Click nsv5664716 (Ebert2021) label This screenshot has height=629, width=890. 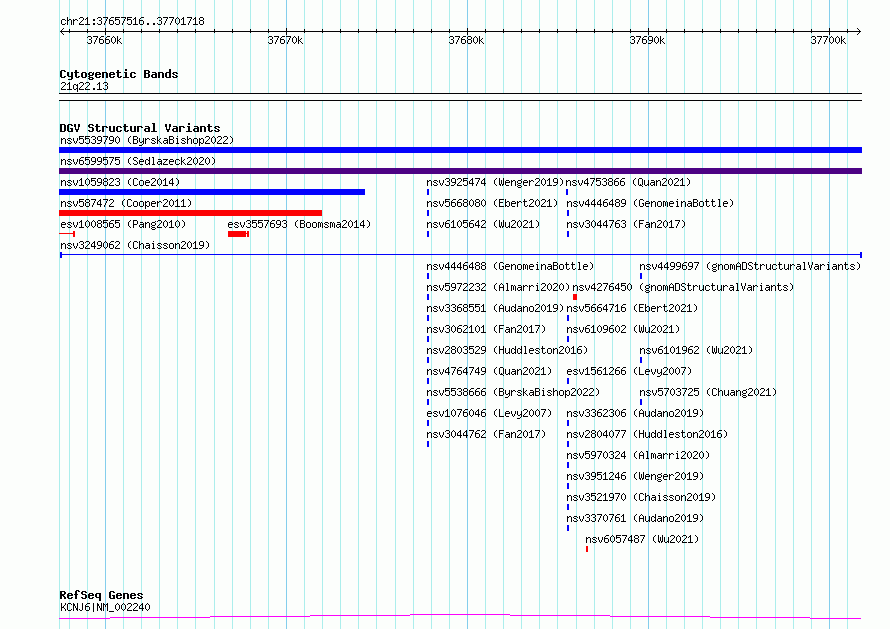[x=632, y=308]
